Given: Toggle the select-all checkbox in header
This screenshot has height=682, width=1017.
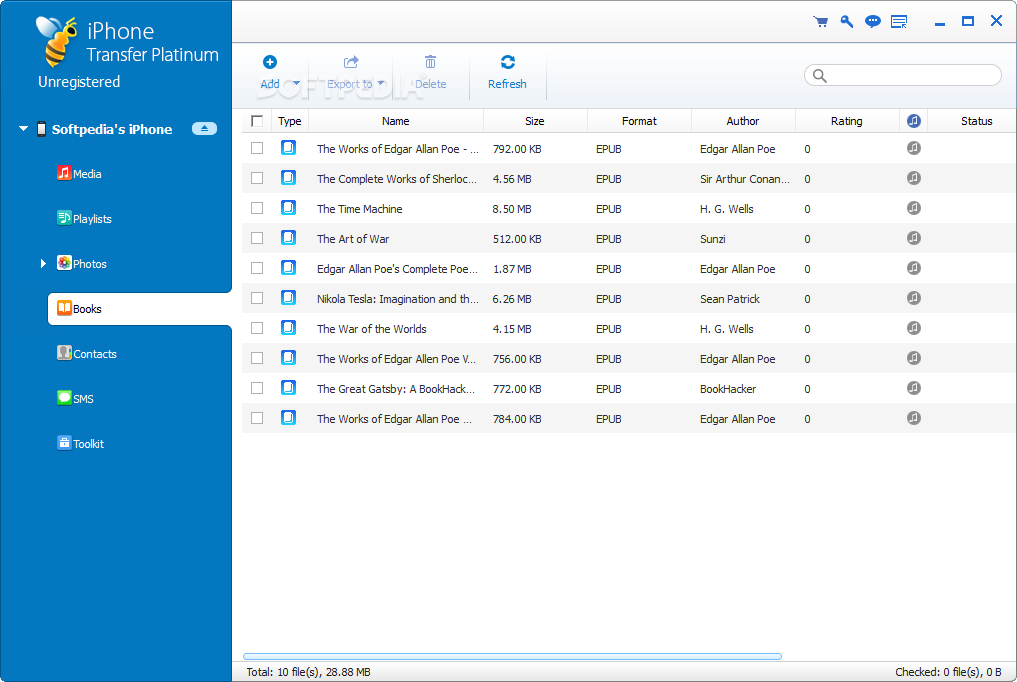Looking at the screenshot, I should click(257, 121).
